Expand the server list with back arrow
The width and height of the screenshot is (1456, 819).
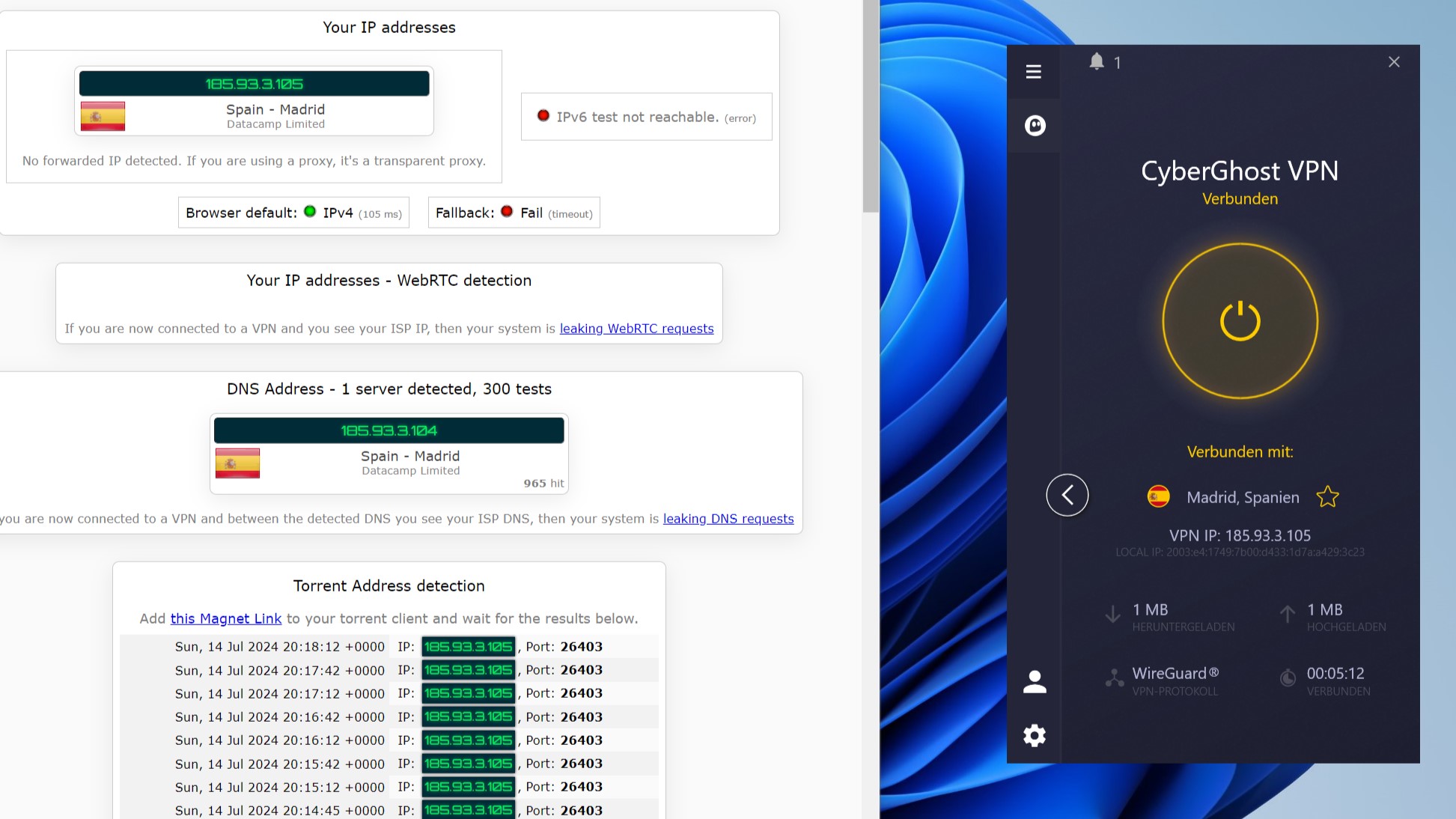pyautogui.click(x=1067, y=495)
